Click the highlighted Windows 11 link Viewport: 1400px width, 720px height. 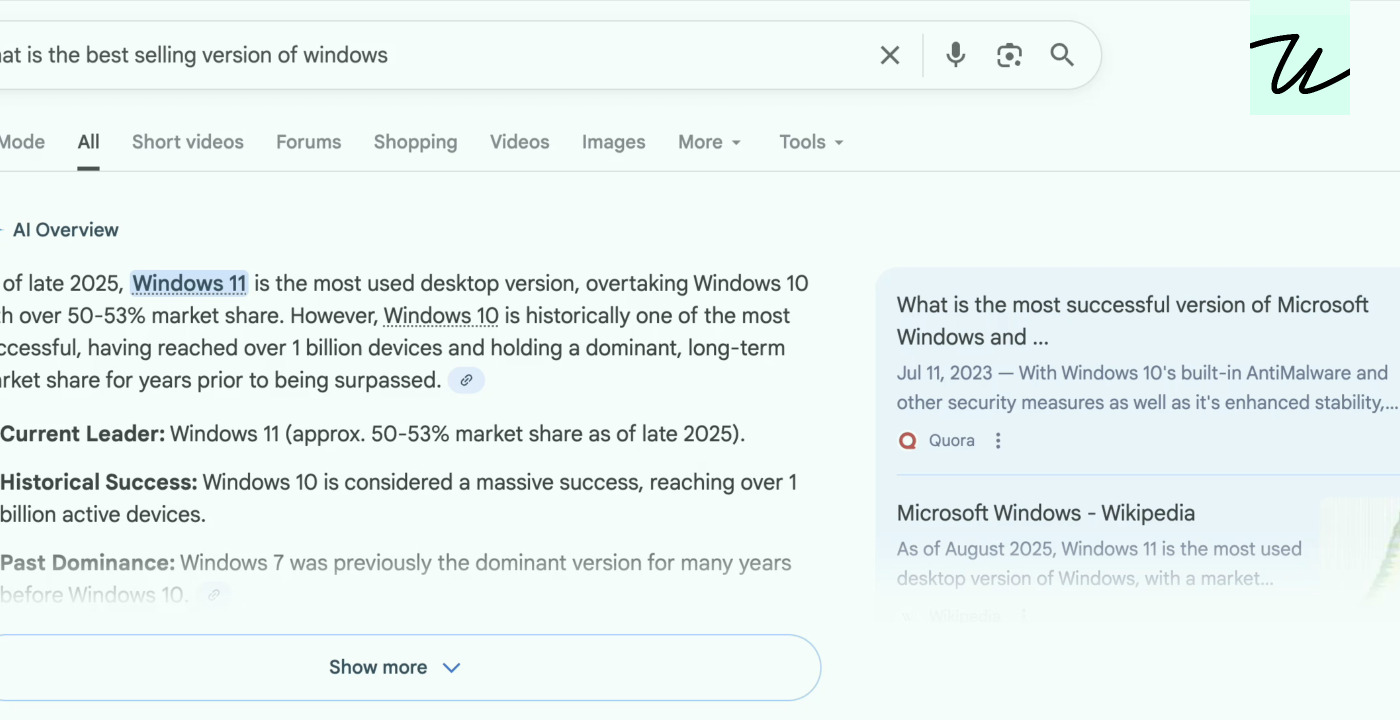[189, 284]
